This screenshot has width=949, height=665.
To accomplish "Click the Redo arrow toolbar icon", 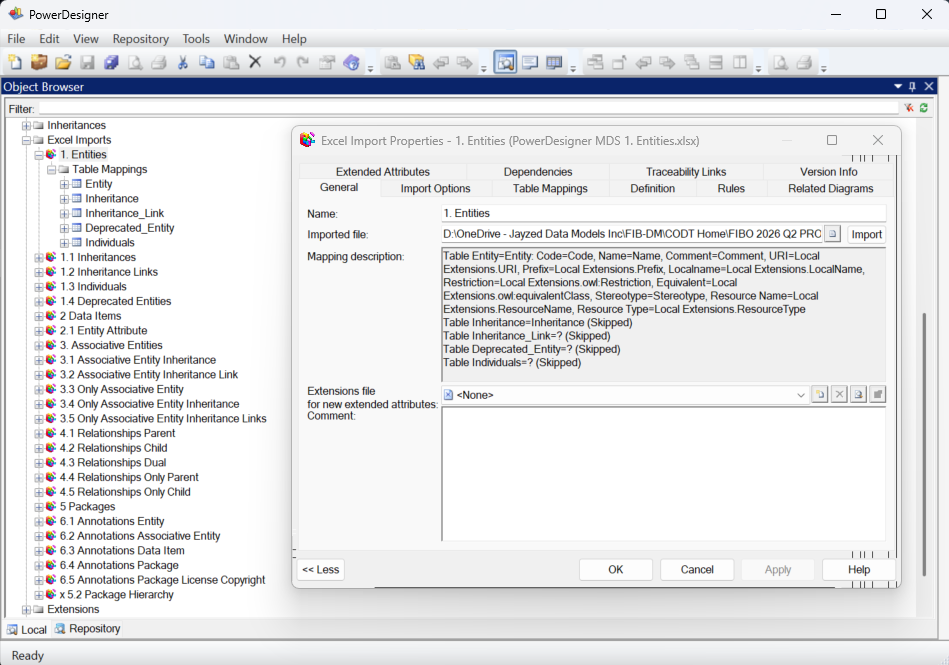I will click(x=303, y=62).
